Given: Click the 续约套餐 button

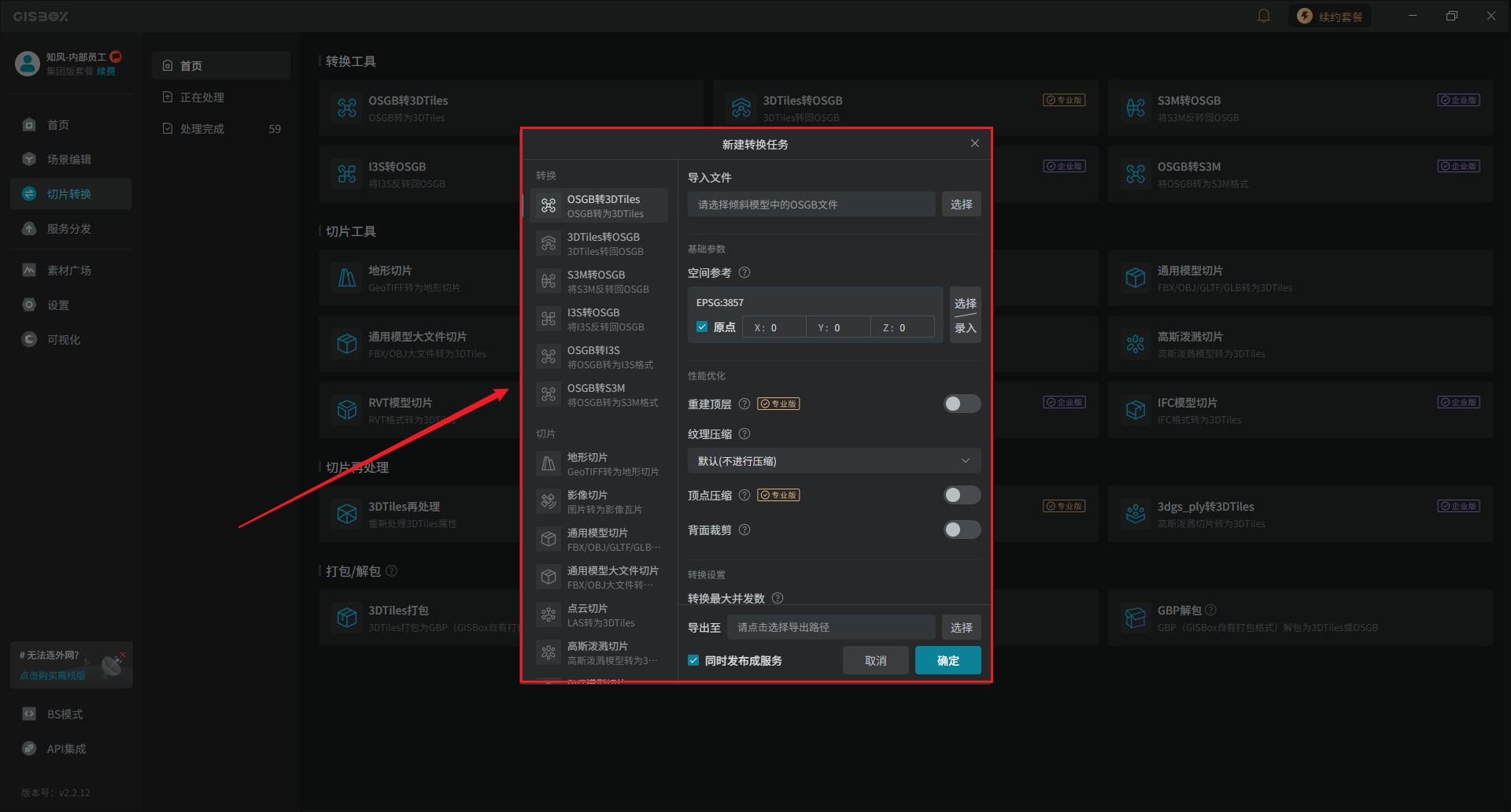Looking at the screenshot, I should click(x=1330, y=16).
